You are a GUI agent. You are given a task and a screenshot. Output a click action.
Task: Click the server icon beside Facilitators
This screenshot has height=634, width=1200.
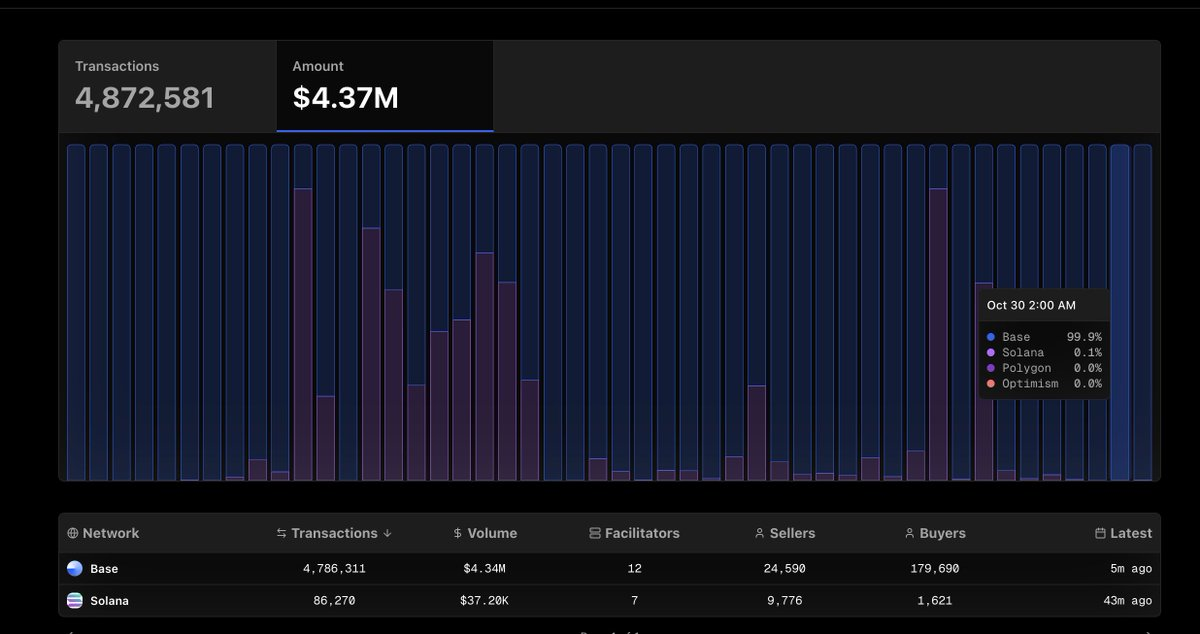click(595, 534)
